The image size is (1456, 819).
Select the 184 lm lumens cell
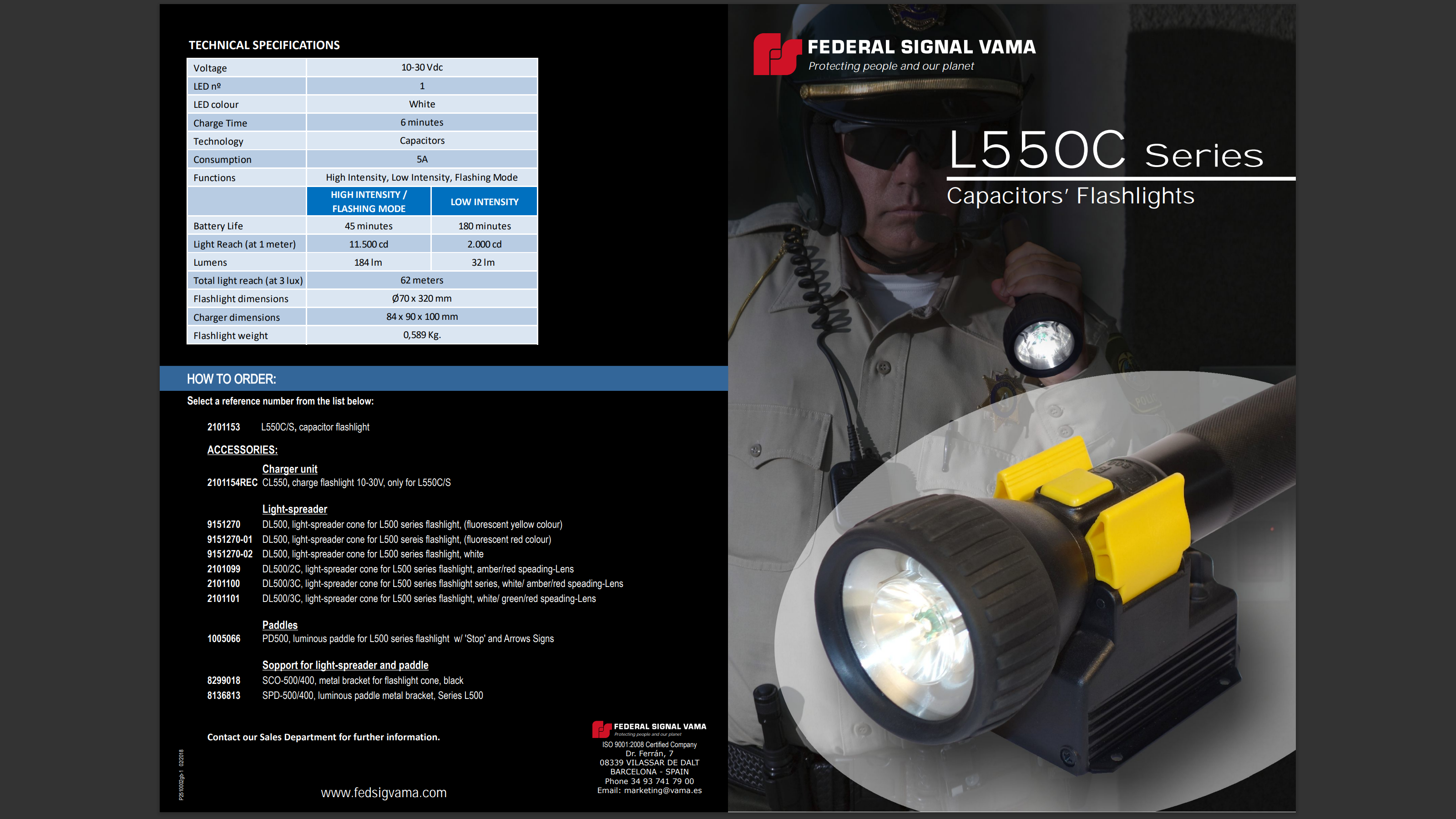[369, 262]
